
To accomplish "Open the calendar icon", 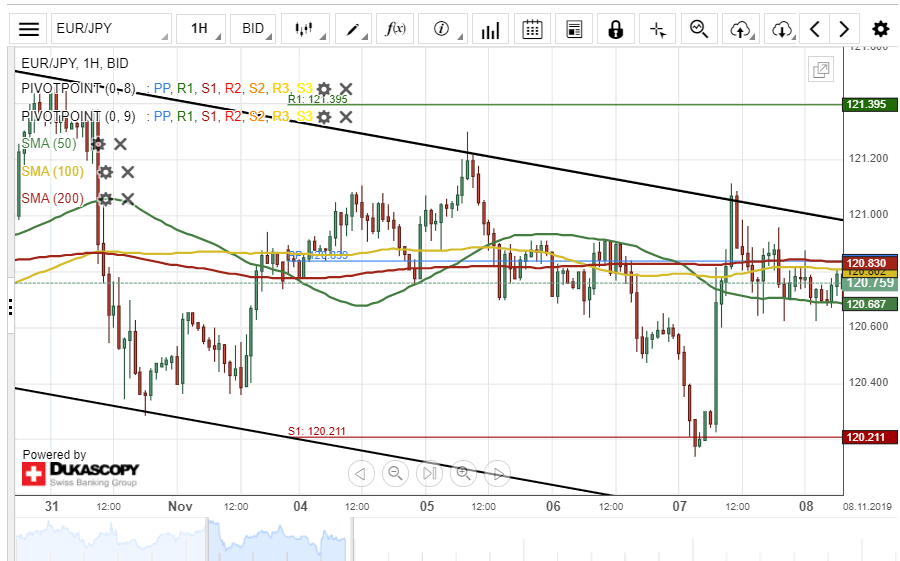I will point(532,29).
